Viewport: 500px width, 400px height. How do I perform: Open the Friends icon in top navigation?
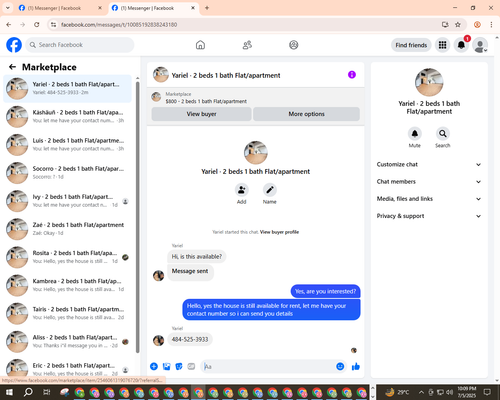pos(247,45)
